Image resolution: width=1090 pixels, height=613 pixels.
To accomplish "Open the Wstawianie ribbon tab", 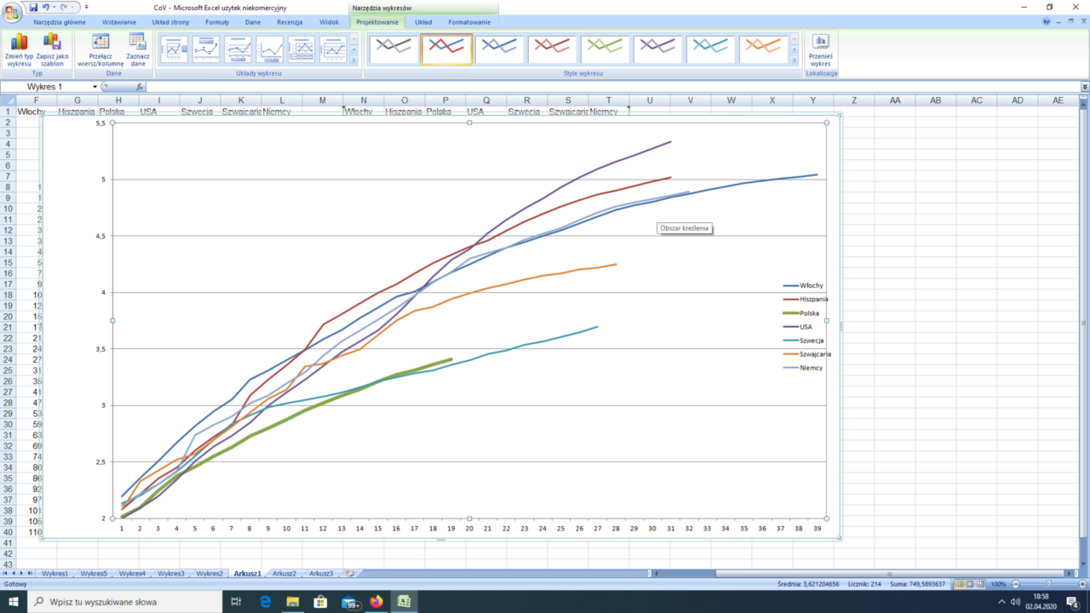I will [119, 22].
